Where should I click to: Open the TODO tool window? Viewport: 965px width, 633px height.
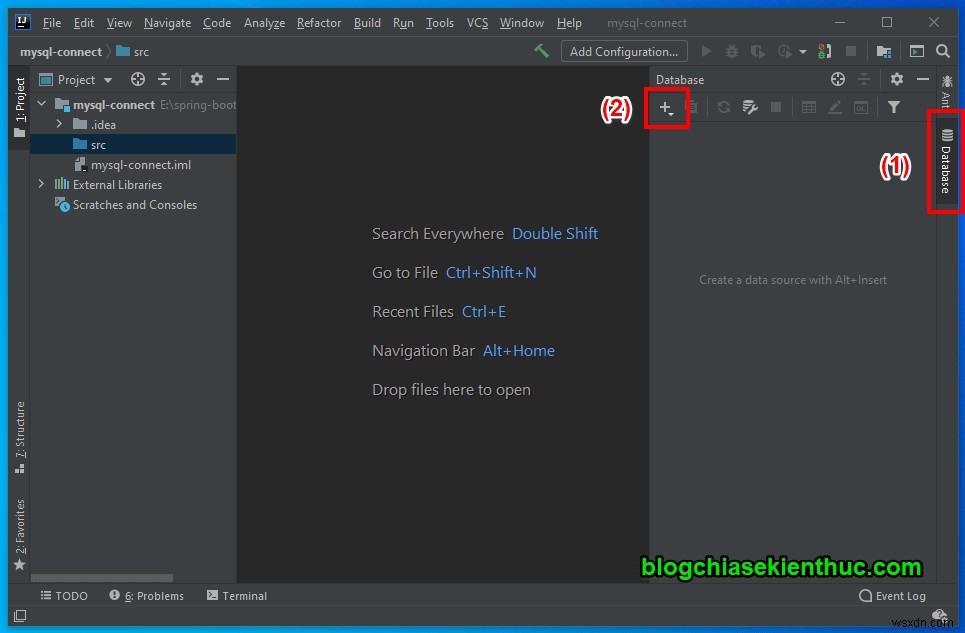click(64, 595)
